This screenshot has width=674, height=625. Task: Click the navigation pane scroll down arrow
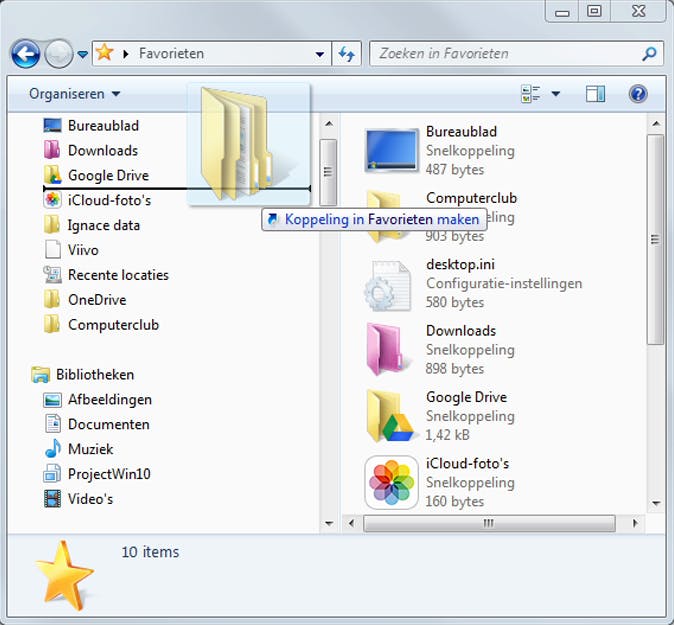point(329,523)
